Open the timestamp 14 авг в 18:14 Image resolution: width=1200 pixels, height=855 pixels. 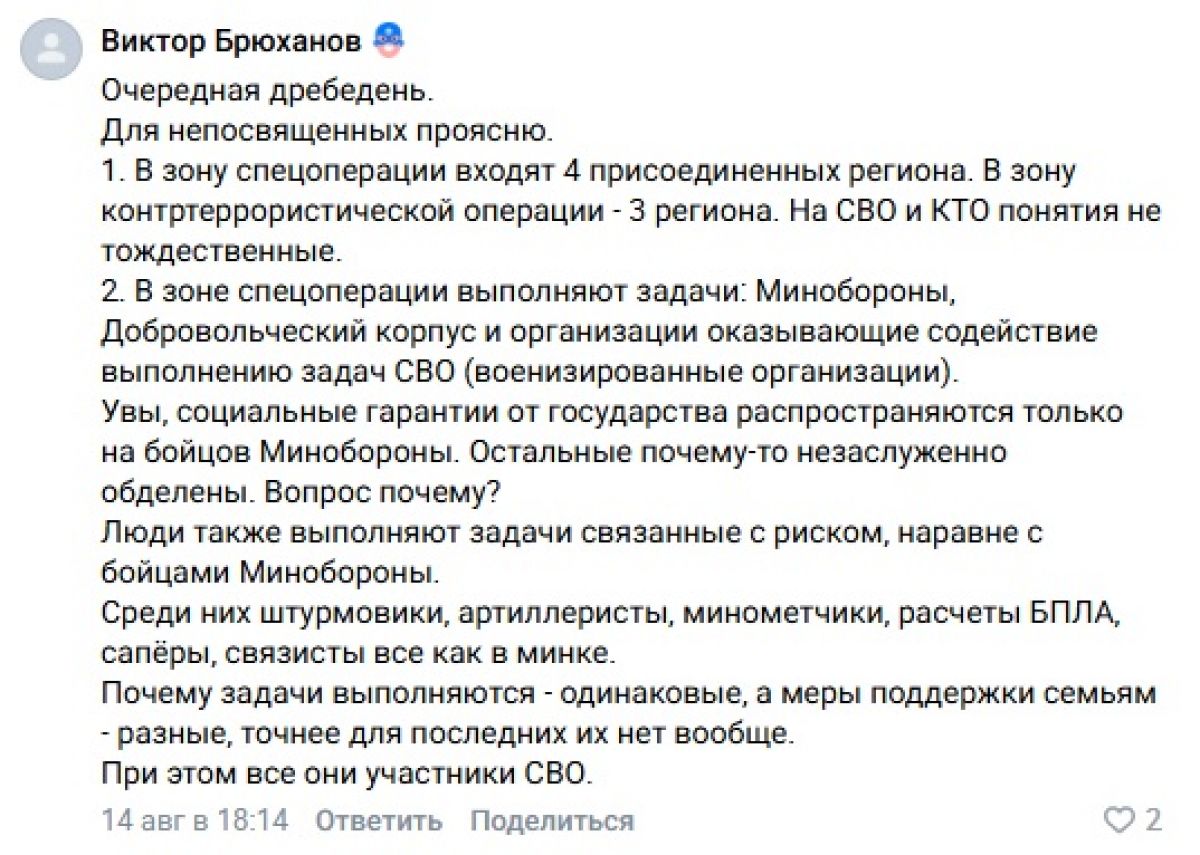click(x=195, y=822)
